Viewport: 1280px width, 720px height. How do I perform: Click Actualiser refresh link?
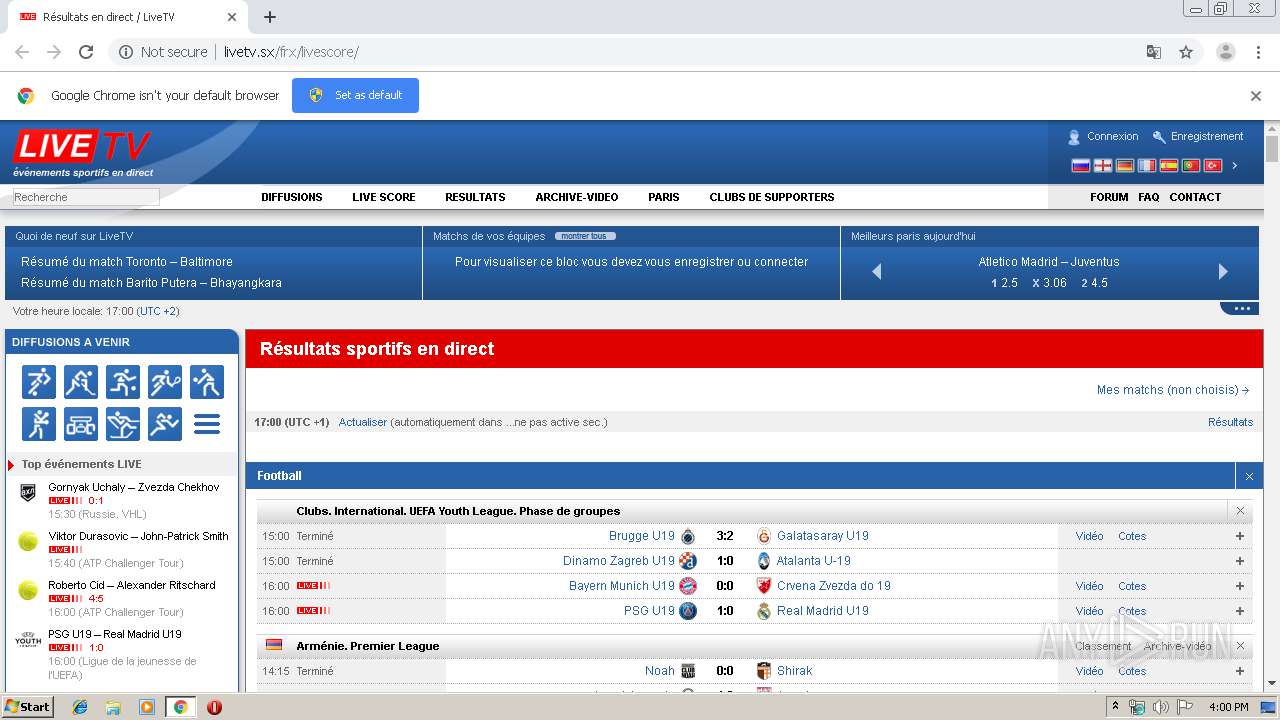coord(363,422)
